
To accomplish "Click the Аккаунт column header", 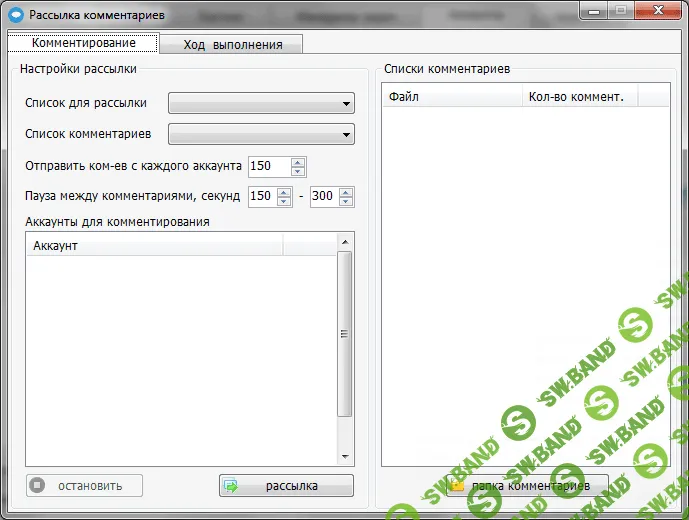I will [x=155, y=246].
